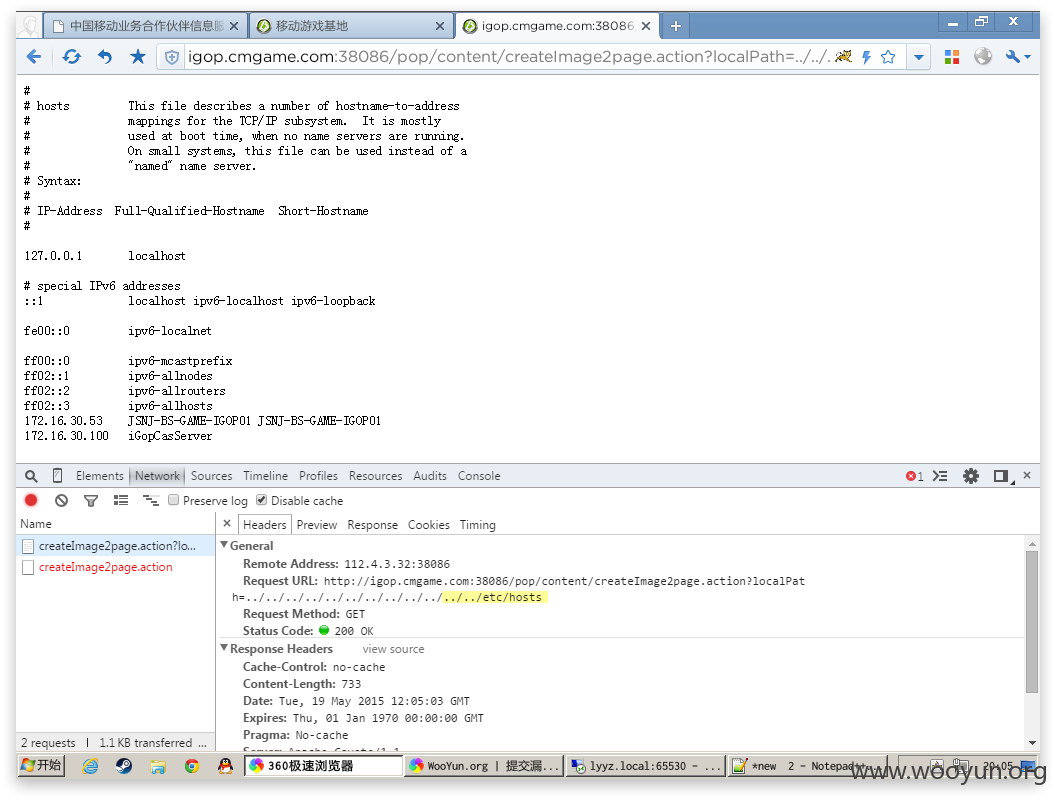
Task: Click the globe extension icon
Action: [983, 57]
